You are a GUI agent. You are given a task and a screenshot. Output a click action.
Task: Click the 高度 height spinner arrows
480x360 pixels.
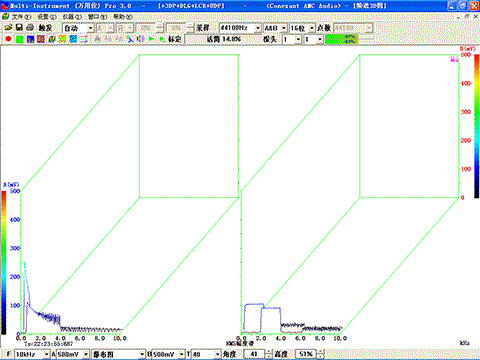321,354
